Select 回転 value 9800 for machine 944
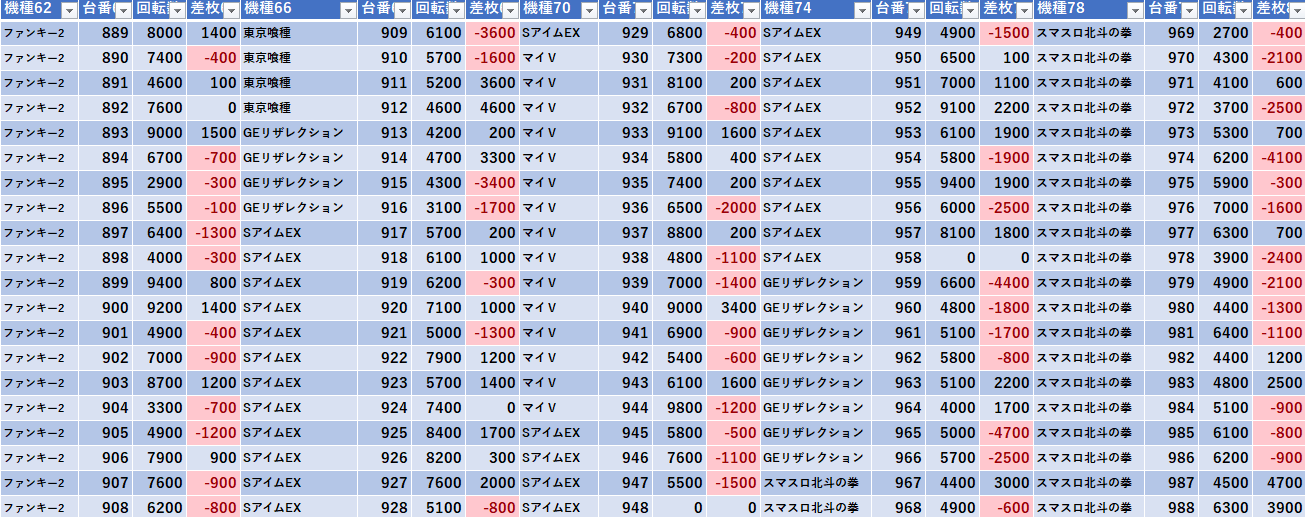Image resolution: width=1305 pixels, height=517 pixels. click(x=680, y=408)
